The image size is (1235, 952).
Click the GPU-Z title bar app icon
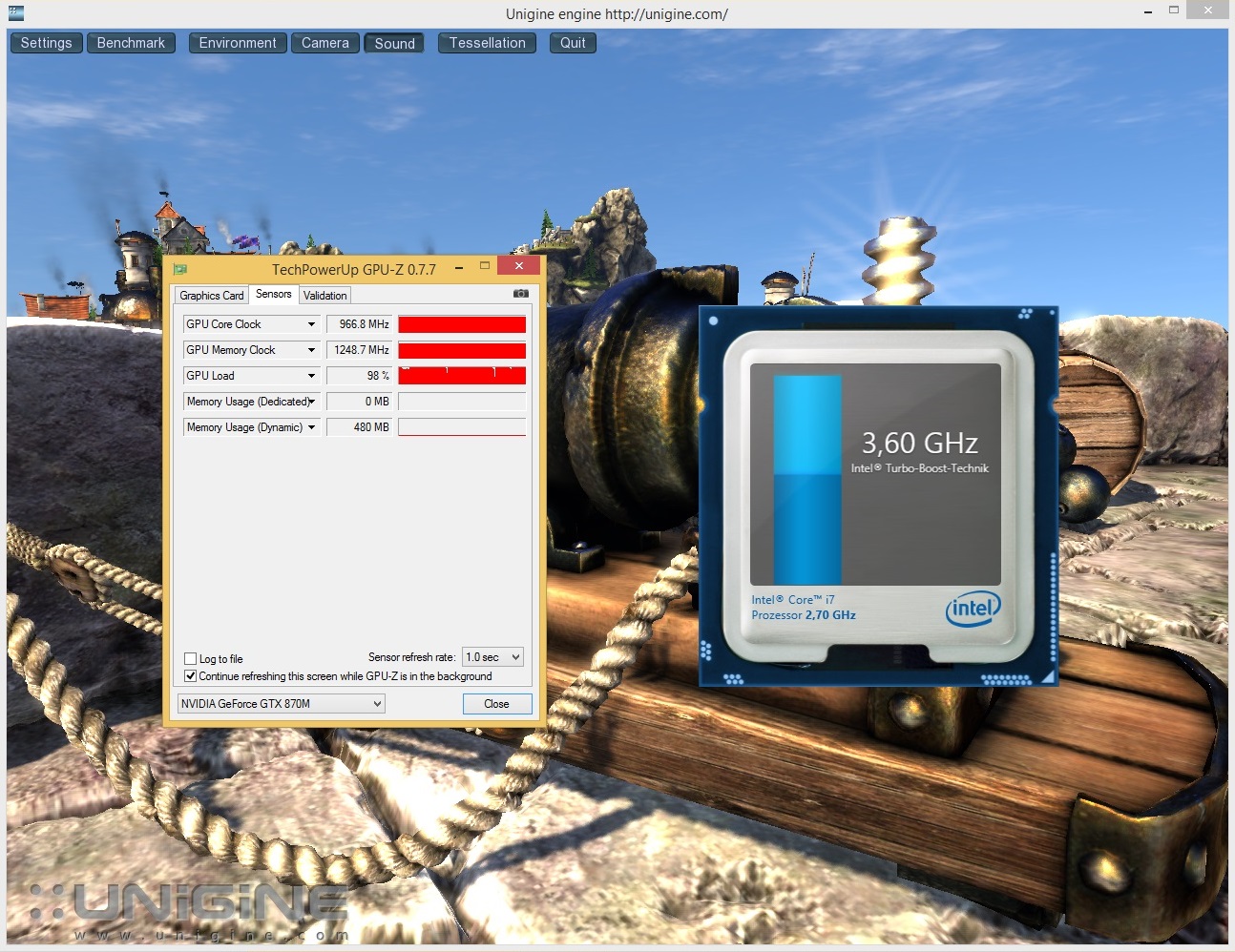click(180, 269)
